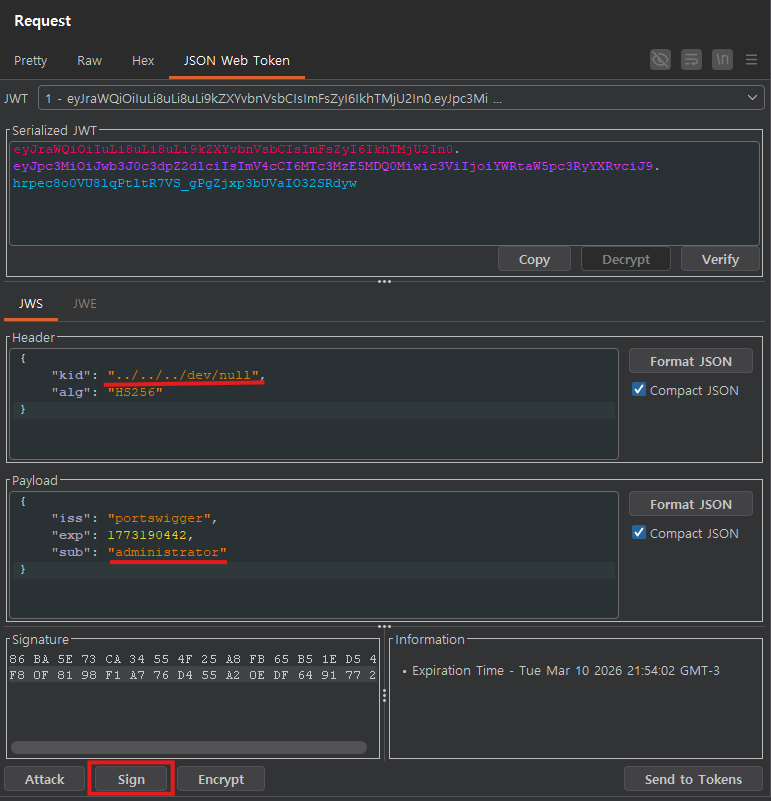Toggle the \n show non-printable characters icon
This screenshot has width=771, height=801.
(722, 60)
